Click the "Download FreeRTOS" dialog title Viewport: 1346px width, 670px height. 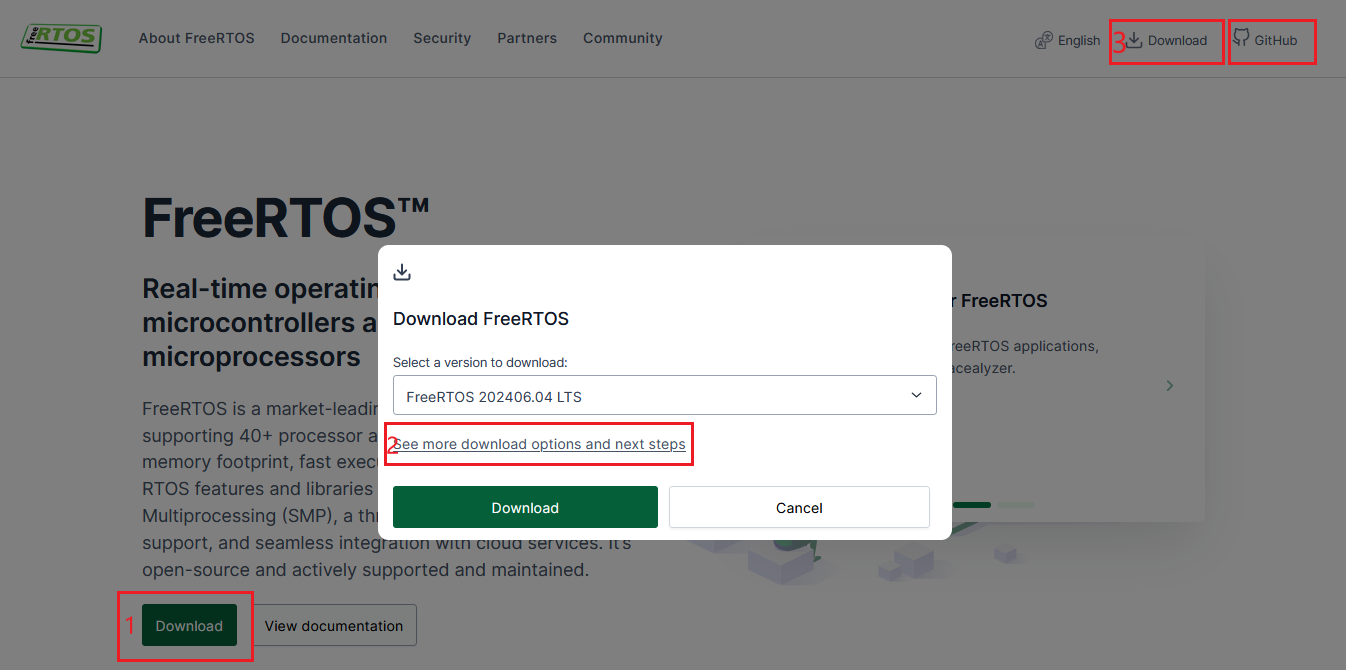click(481, 319)
